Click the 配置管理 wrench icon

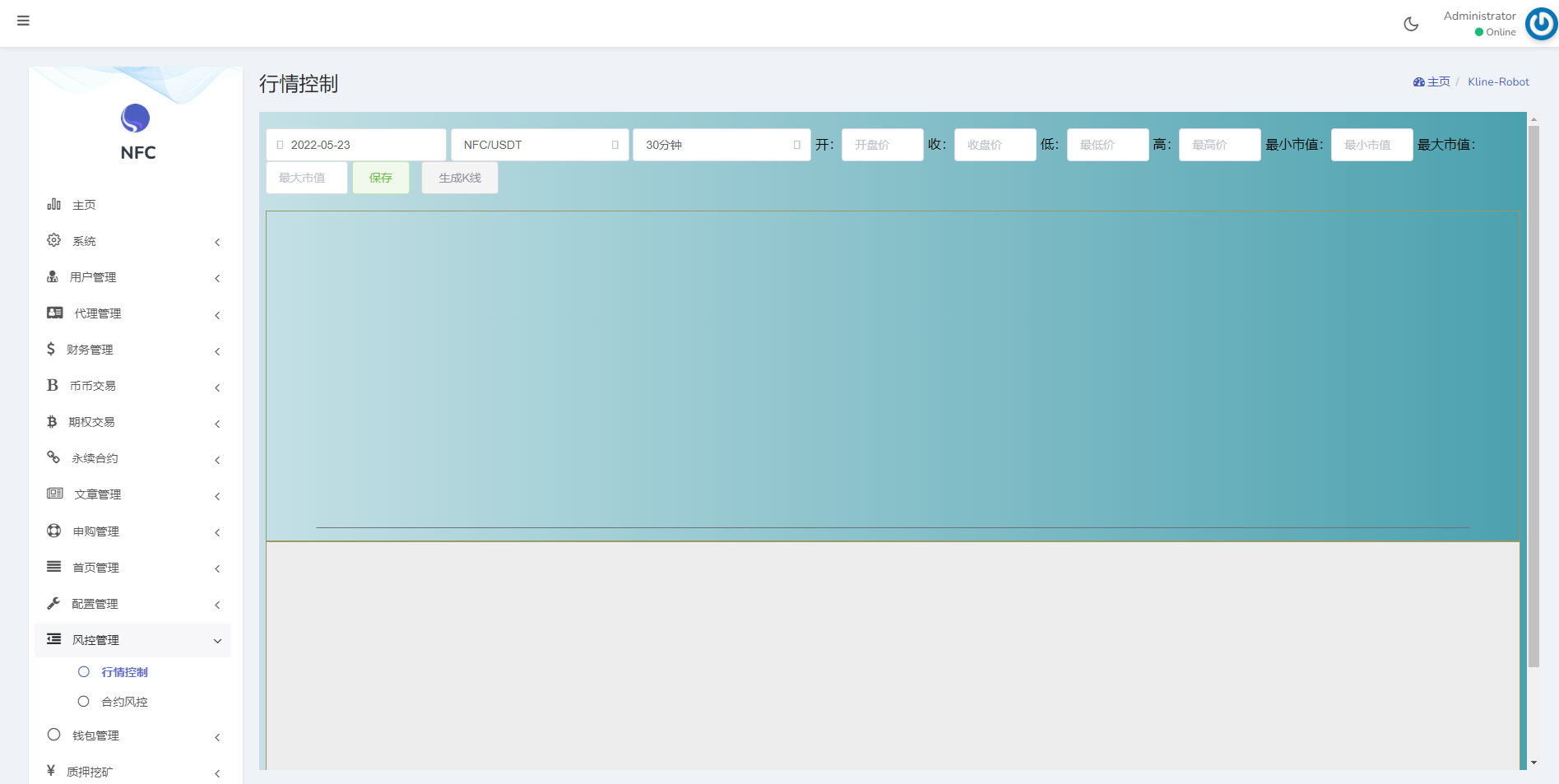54,603
